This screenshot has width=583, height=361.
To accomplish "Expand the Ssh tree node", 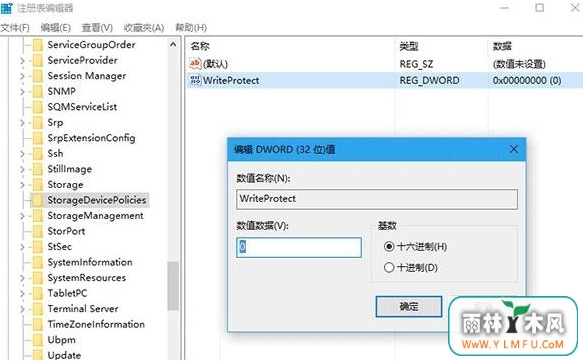I will tap(22, 154).
